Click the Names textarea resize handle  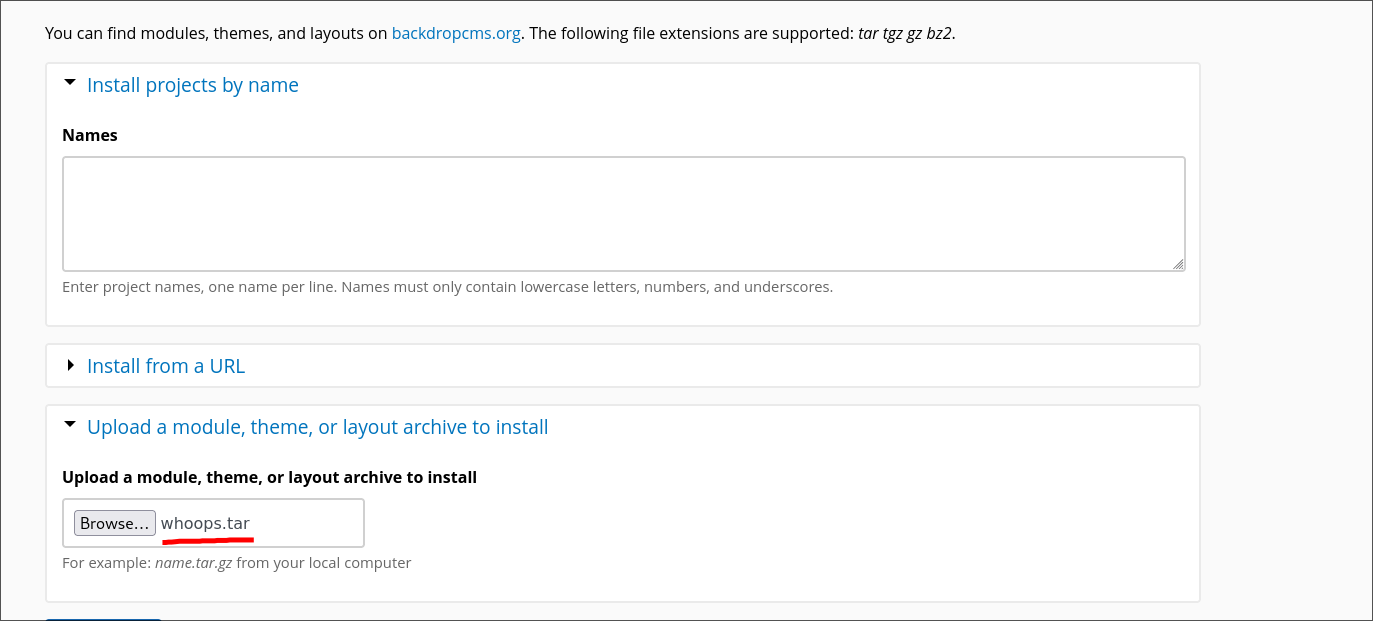(1178, 264)
